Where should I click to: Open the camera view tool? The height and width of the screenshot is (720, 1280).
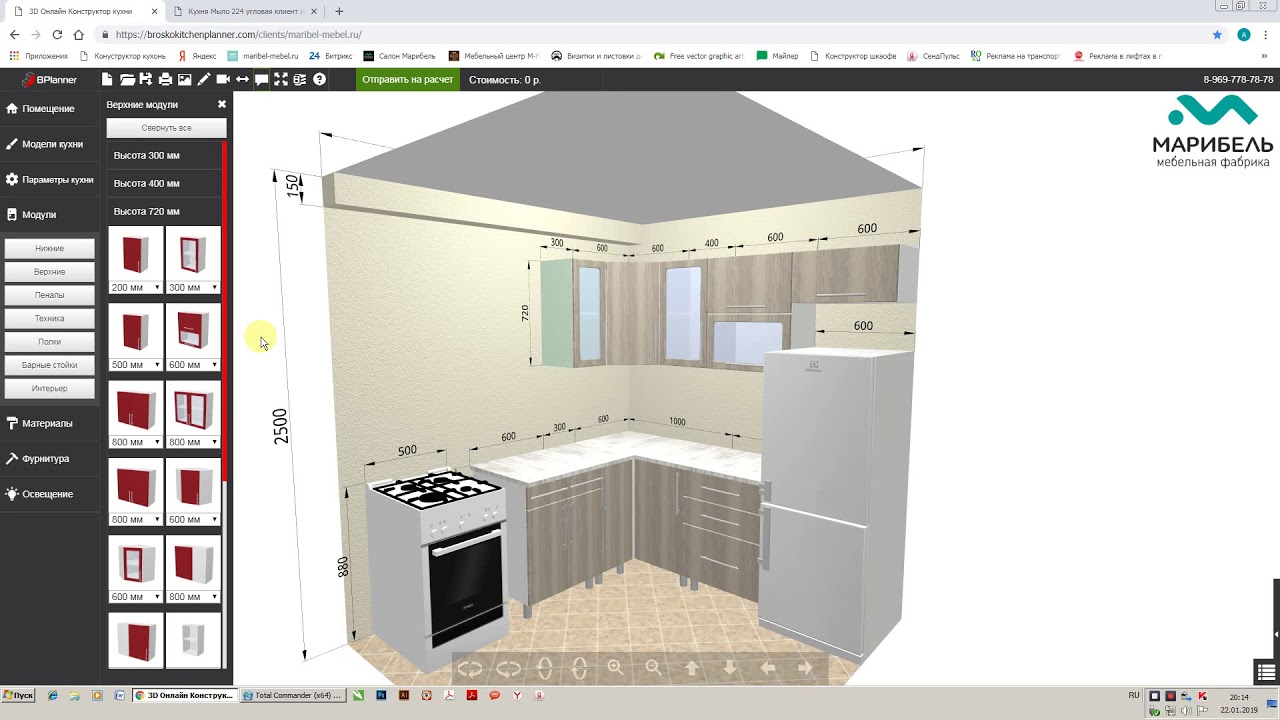[x=223, y=80]
